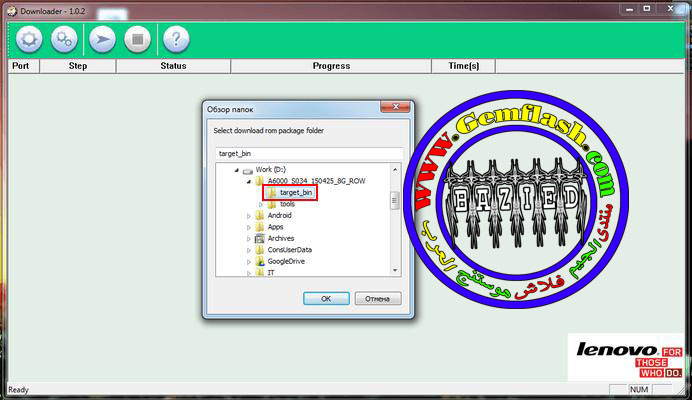Open settings with the single gear icon
The width and height of the screenshot is (692, 400).
(x=29, y=39)
